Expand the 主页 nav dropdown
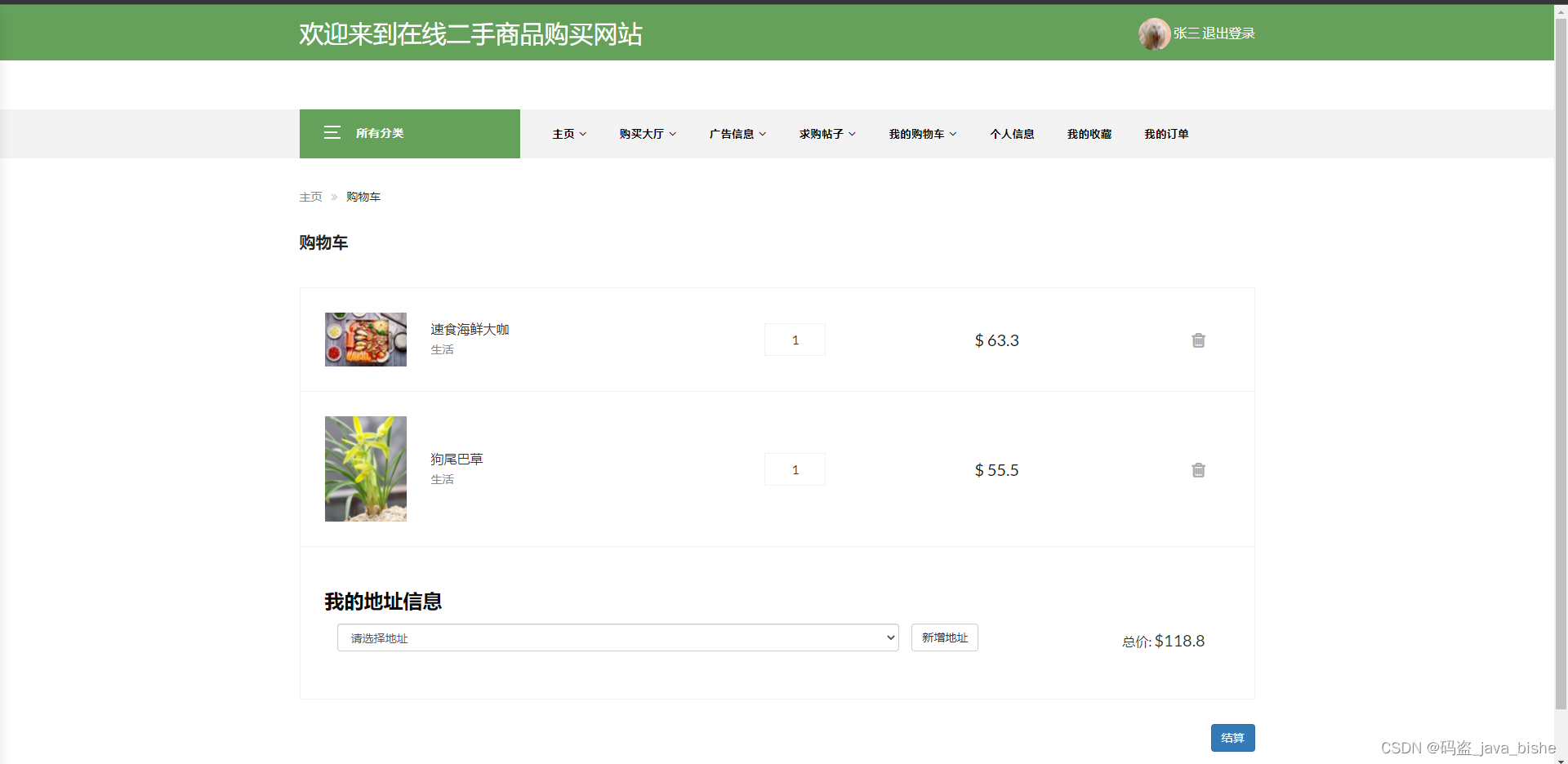This screenshot has height=764, width=1568. [x=569, y=134]
